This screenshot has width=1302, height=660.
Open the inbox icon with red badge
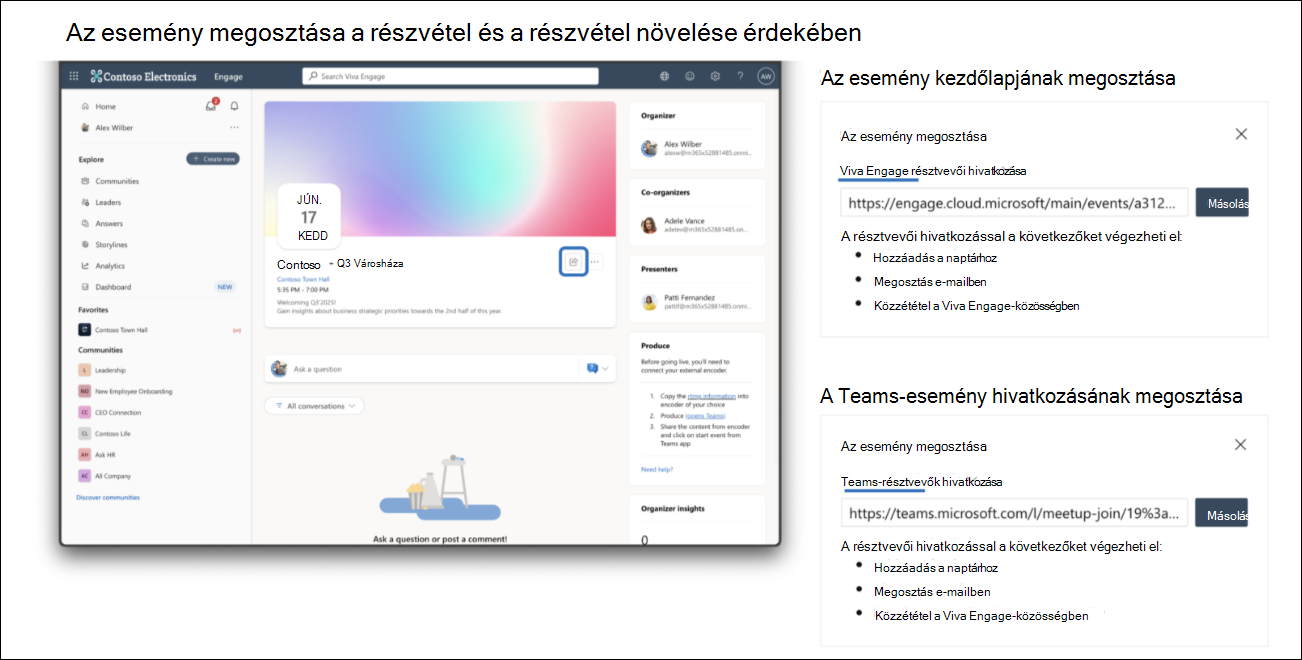(x=211, y=105)
